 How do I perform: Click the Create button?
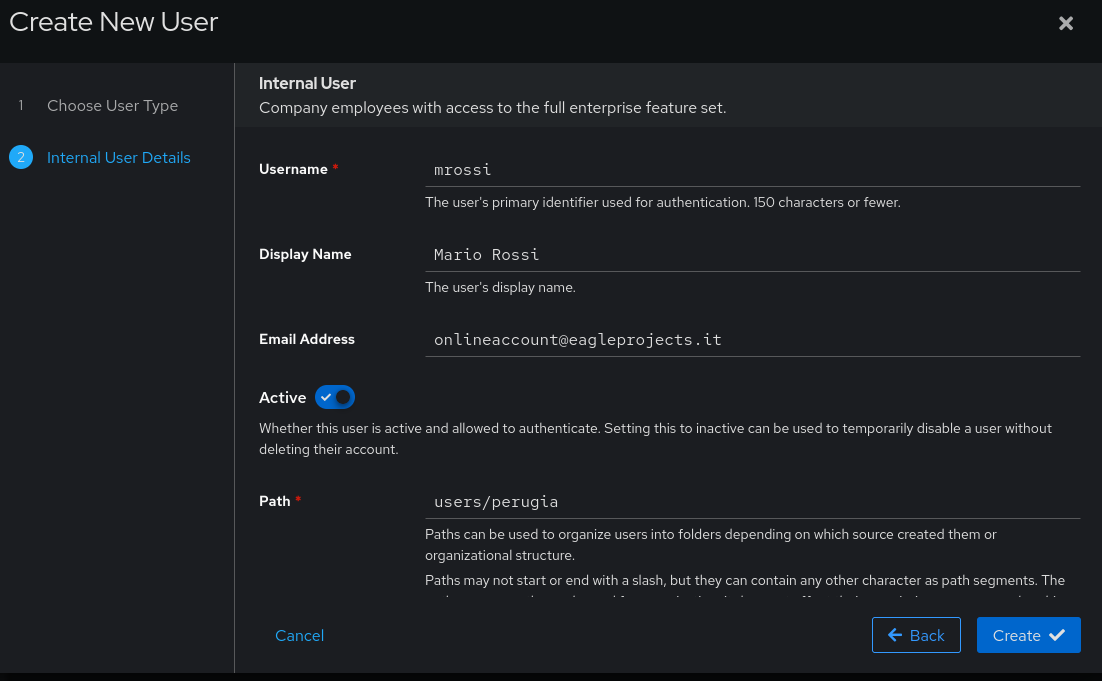pos(1028,635)
